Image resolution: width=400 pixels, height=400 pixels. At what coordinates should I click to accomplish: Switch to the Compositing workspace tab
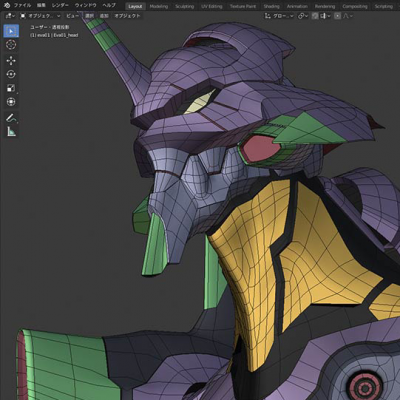point(355,6)
